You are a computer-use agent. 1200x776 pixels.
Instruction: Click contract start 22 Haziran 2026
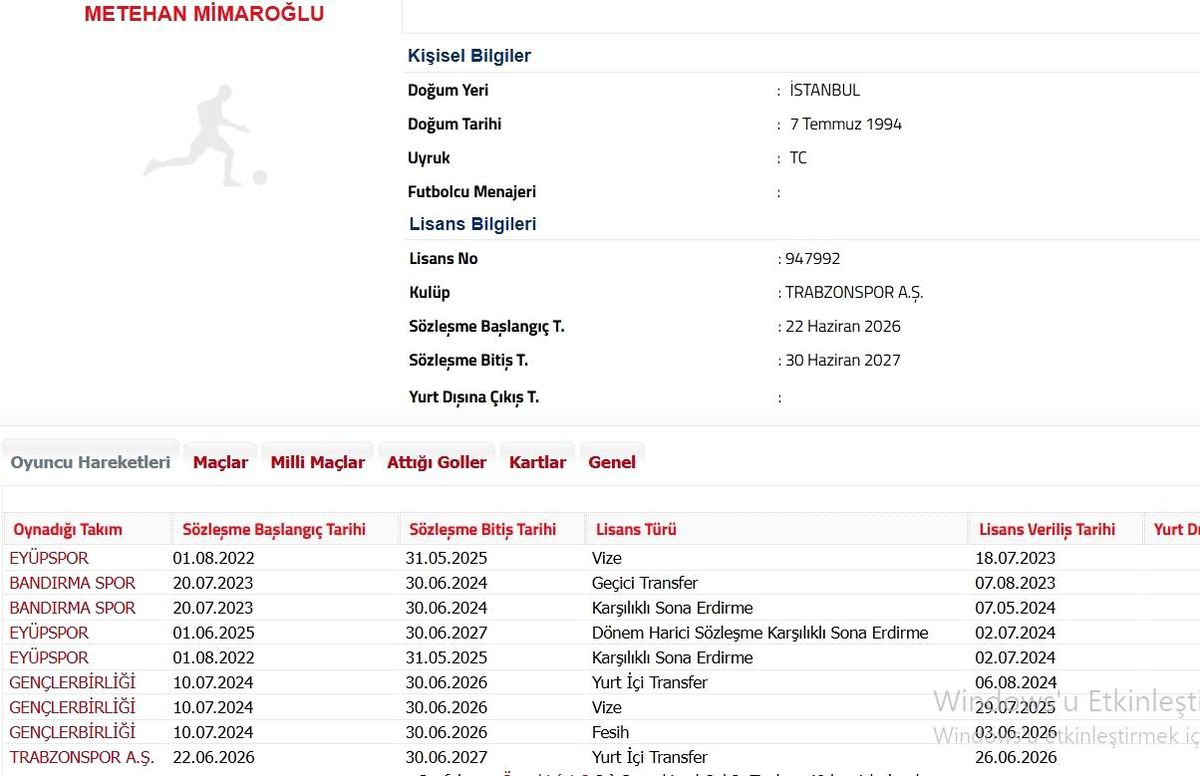pos(843,327)
